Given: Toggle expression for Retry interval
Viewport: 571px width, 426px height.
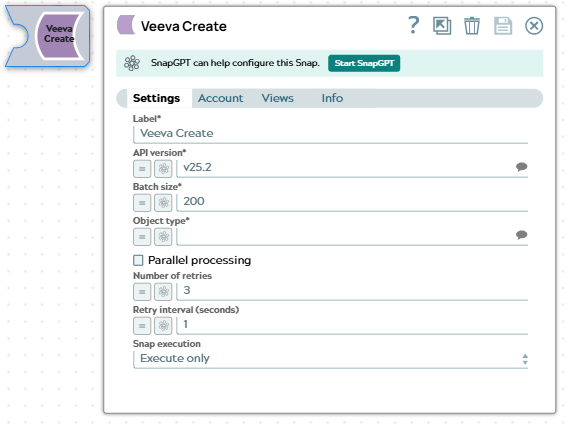Looking at the screenshot, I should click(x=142, y=326).
